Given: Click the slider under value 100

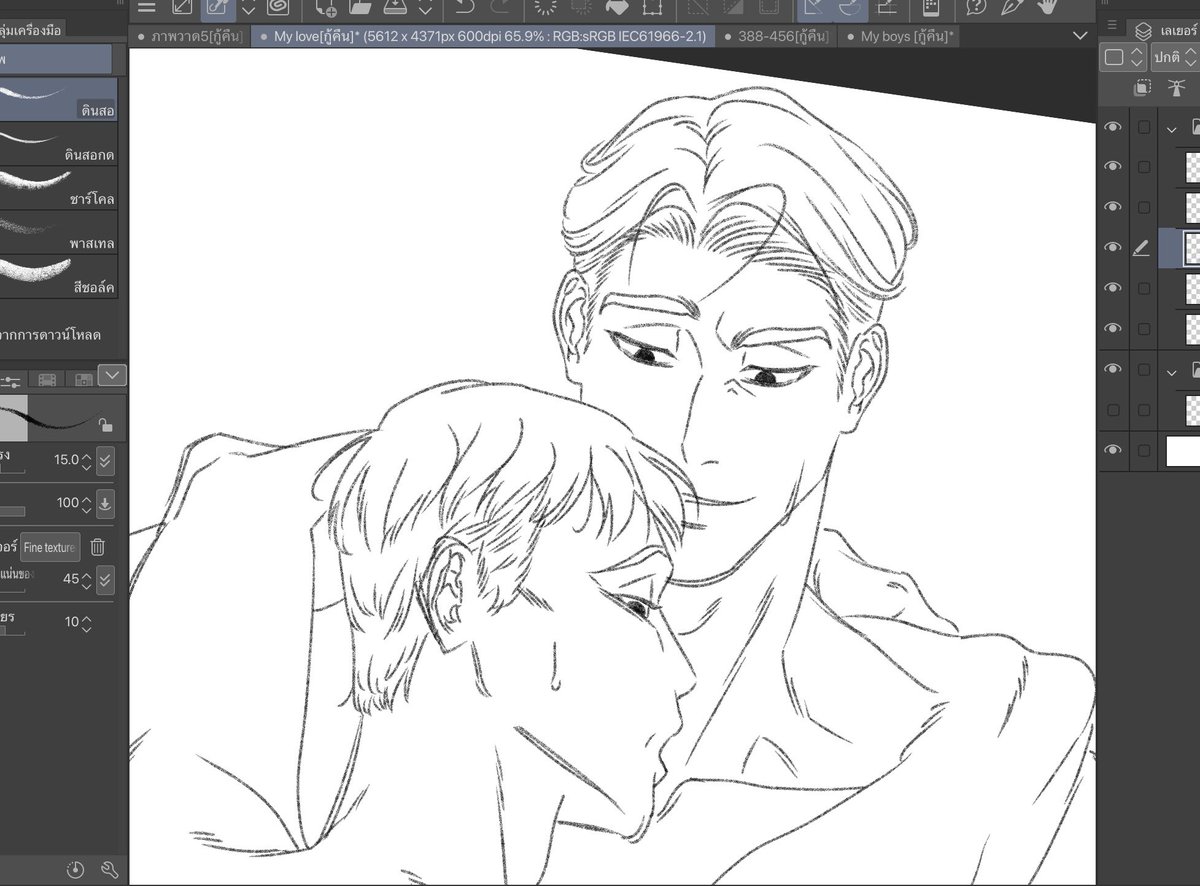Looking at the screenshot, I should click(x=12, y=511).
